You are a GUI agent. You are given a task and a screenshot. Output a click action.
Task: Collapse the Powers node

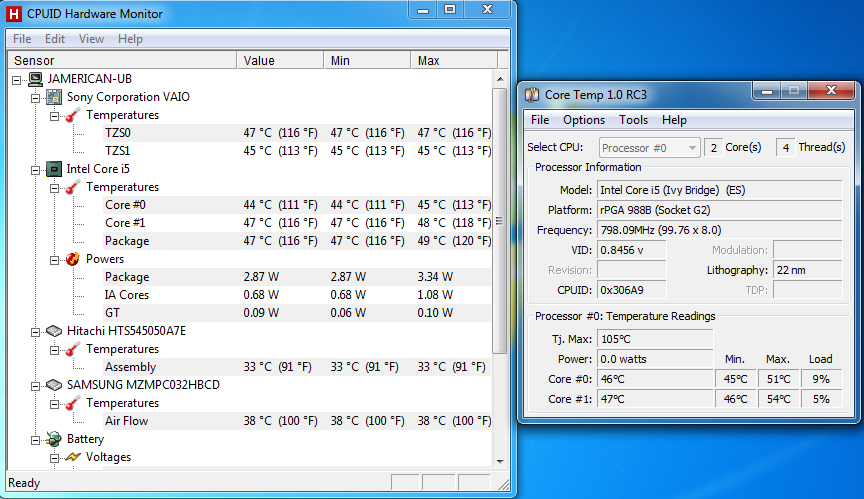click(x=54, y=260)
